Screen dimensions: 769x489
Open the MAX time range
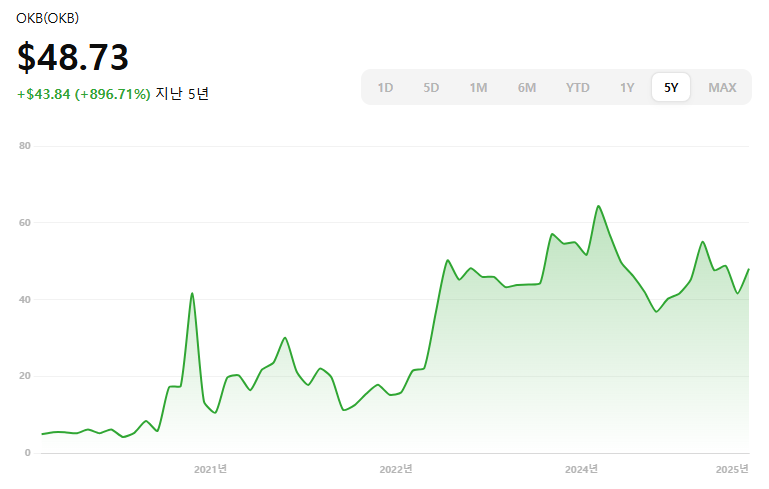(722, 87)
